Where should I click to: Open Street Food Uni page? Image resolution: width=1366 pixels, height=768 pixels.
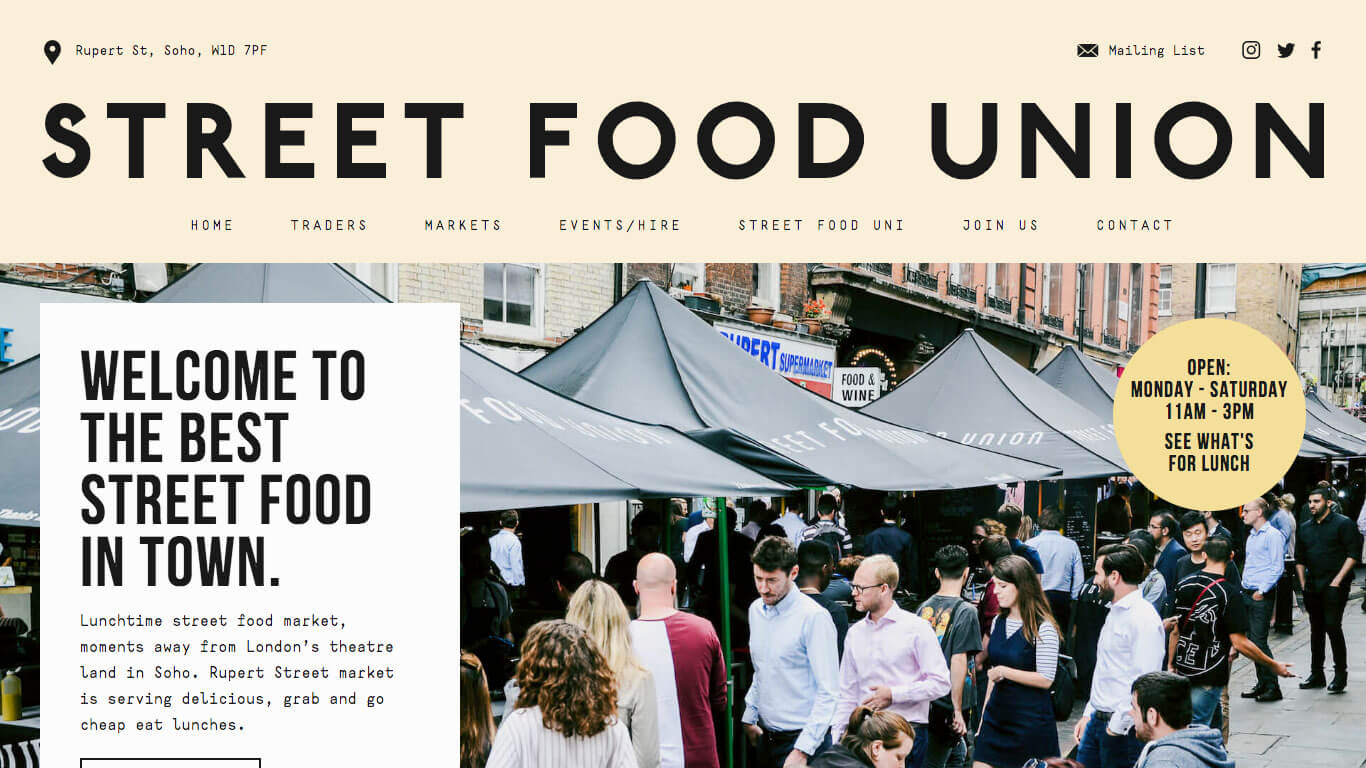pyautogui.click(x=821, y=225)
